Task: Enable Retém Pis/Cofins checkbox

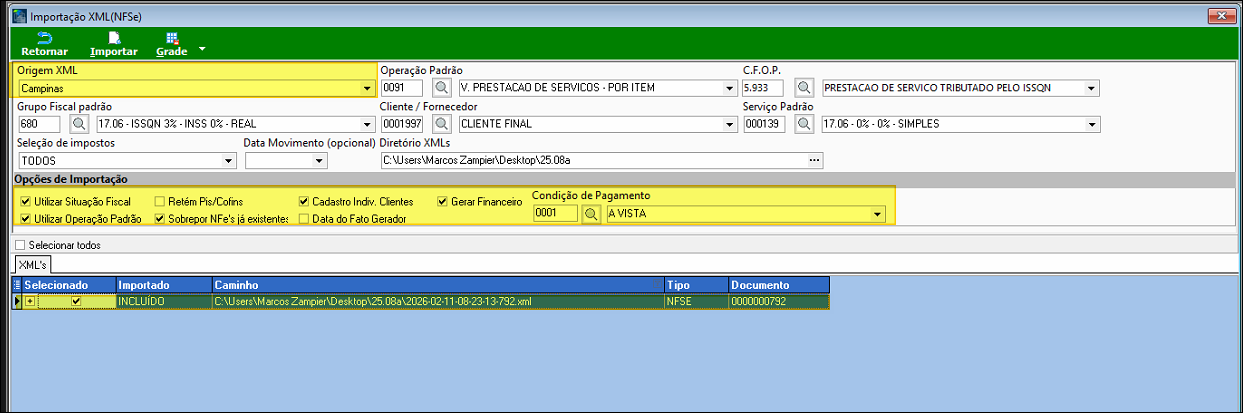Action: click(159, 202)
